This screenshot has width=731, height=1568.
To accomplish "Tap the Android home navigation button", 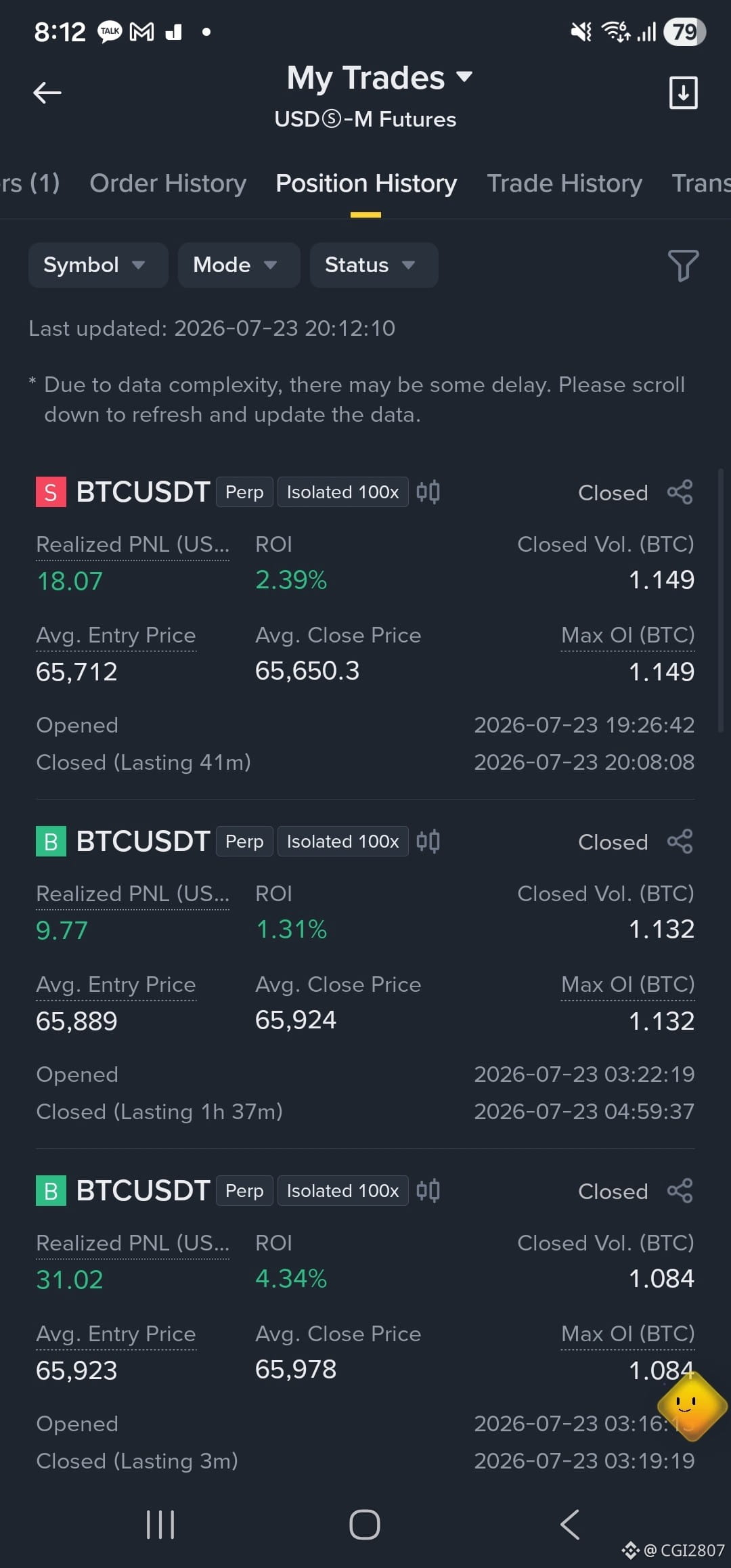I will point(365,1525).
